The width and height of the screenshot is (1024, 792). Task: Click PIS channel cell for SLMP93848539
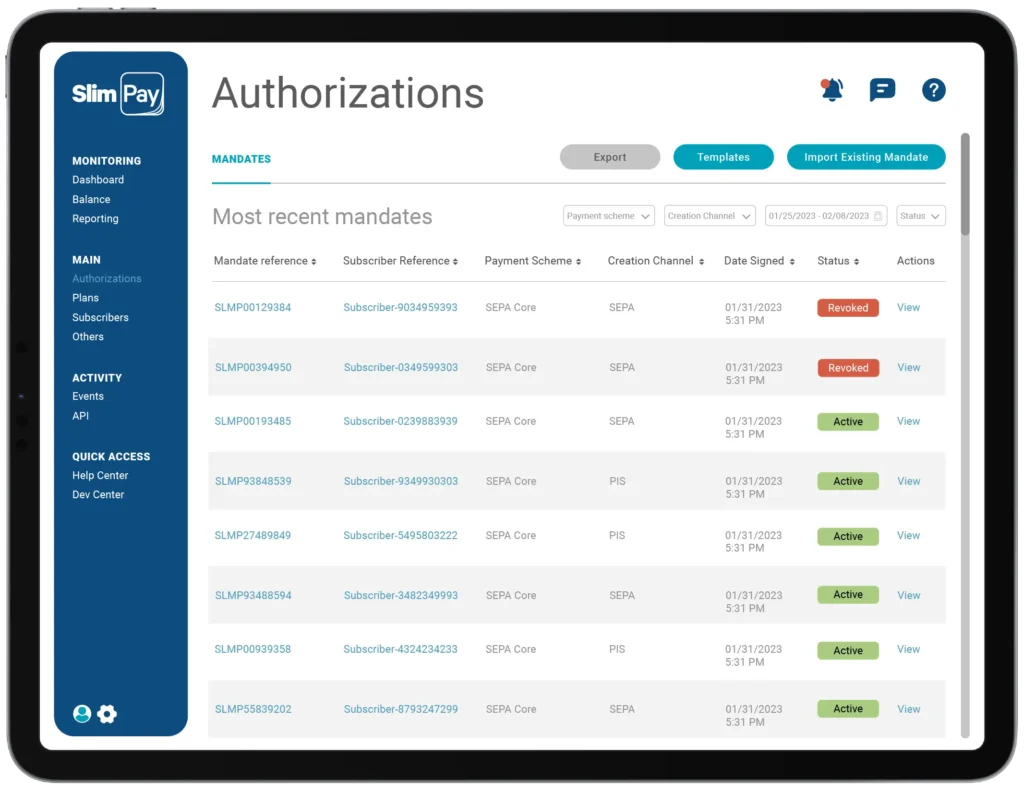(617, 481)
